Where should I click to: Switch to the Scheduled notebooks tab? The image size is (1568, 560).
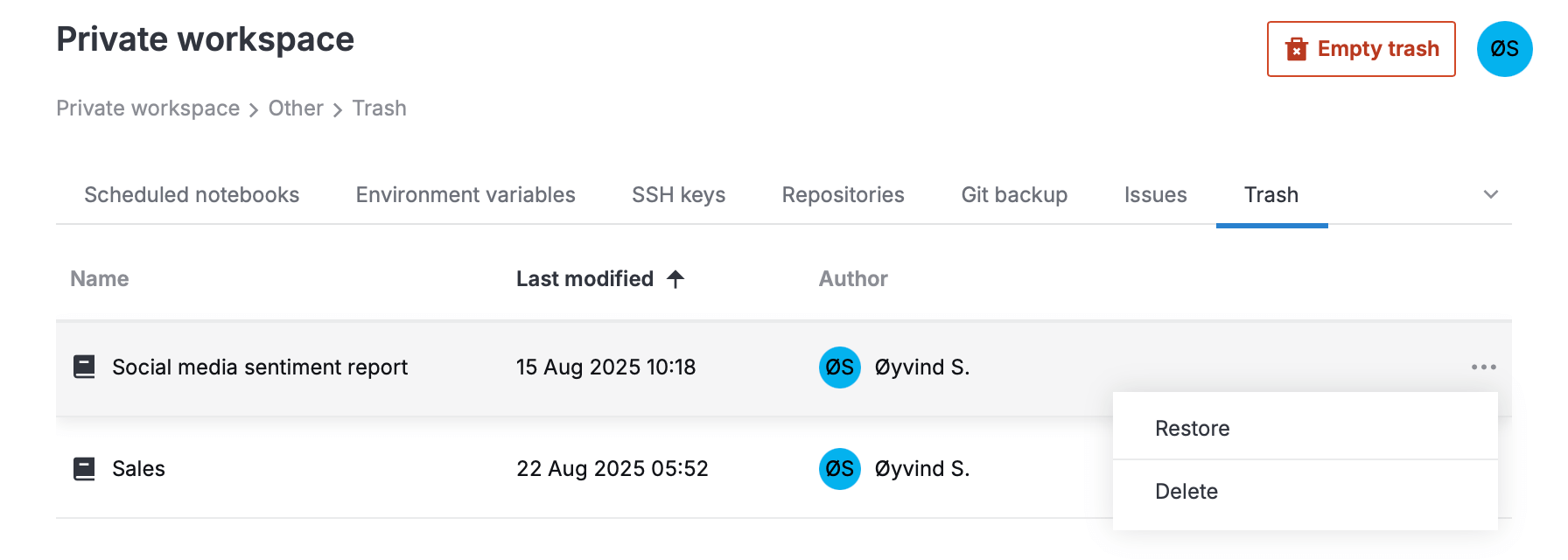(192, 195)
